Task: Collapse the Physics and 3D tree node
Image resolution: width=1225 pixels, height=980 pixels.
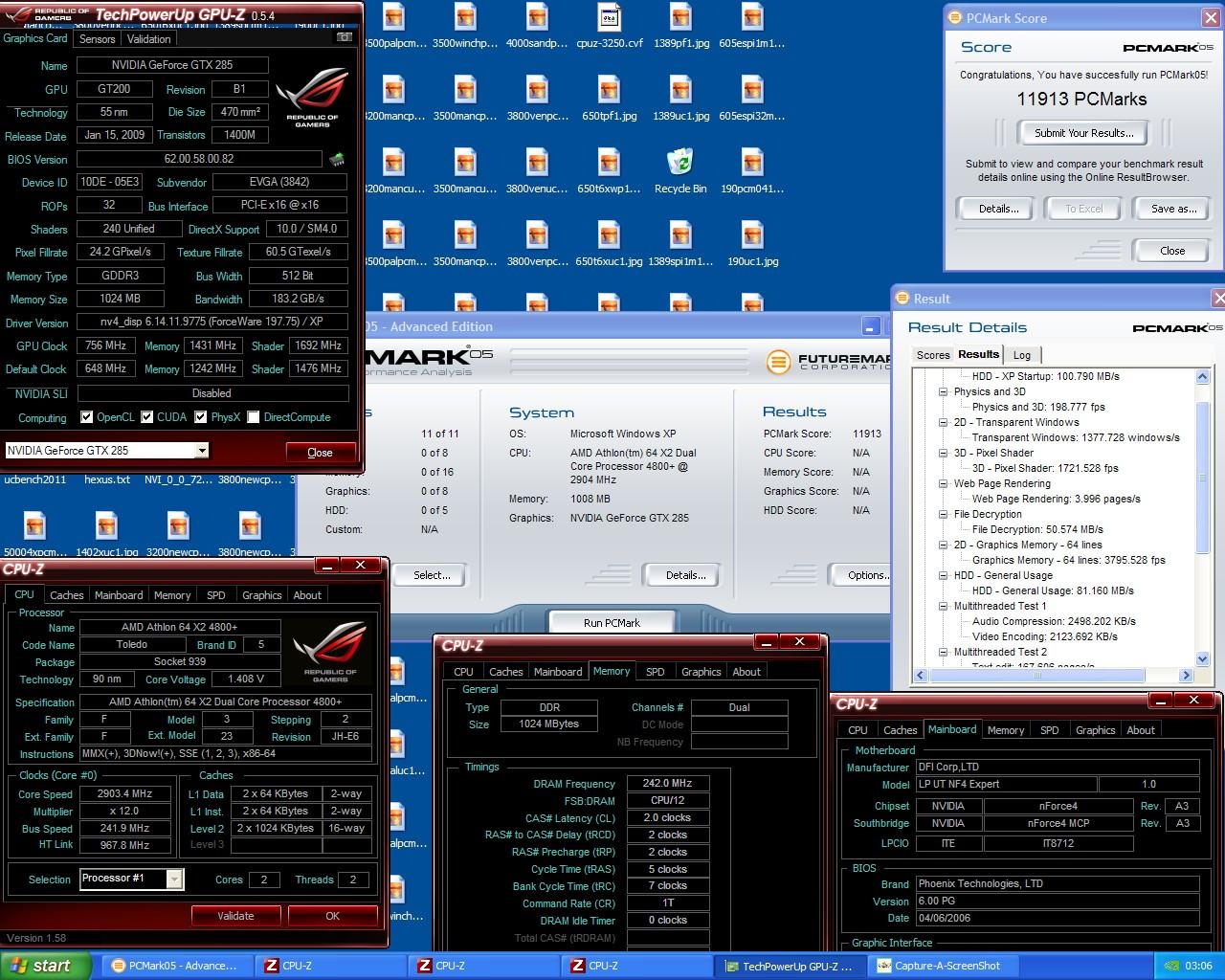Action: click(x=943, y=391)
